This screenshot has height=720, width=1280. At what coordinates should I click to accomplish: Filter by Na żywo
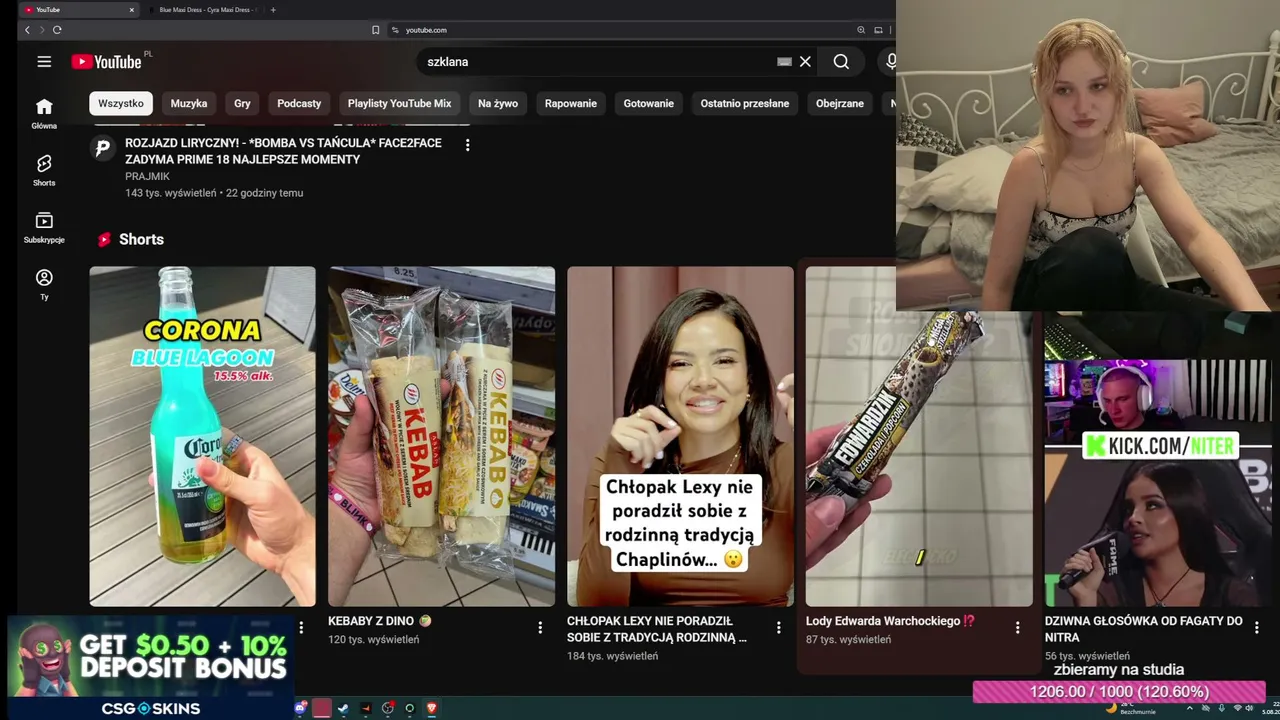click(x=498, y=103)
